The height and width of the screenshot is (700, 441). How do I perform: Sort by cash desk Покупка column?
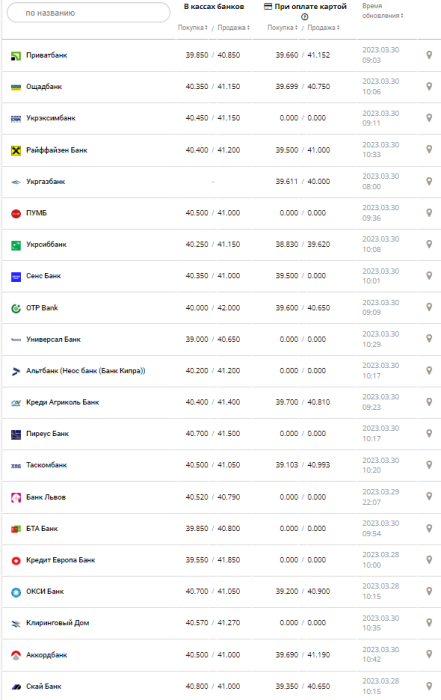coord(193,28)
